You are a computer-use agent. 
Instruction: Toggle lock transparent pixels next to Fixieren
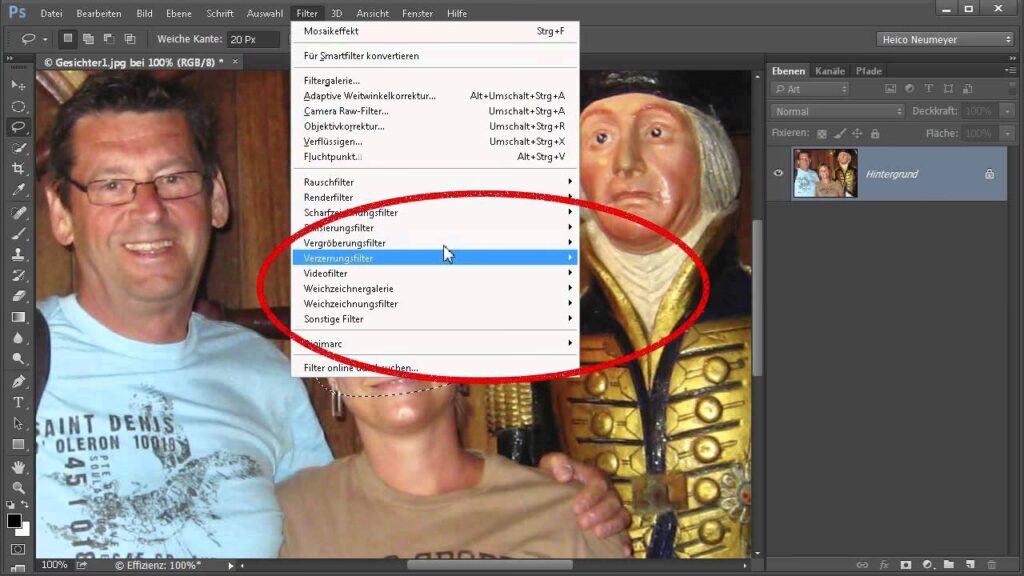(x=822, y=133)
